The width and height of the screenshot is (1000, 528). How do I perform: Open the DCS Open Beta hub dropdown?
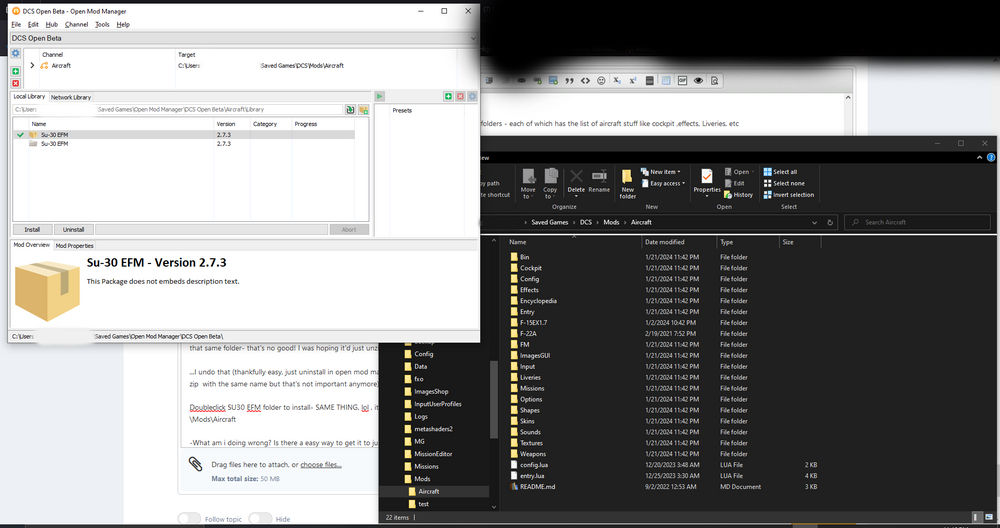(x=473, y=38)
